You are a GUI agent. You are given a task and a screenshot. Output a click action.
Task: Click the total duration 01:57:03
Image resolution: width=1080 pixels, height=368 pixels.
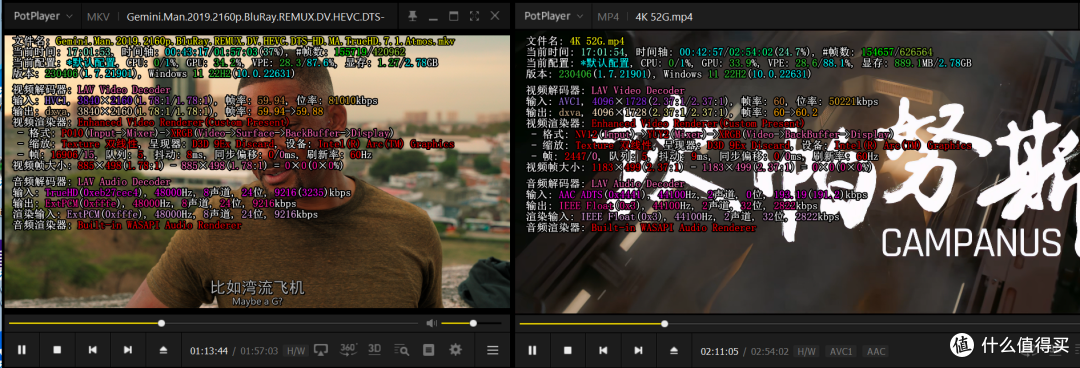pyautogui.click(x=259, y=351)
